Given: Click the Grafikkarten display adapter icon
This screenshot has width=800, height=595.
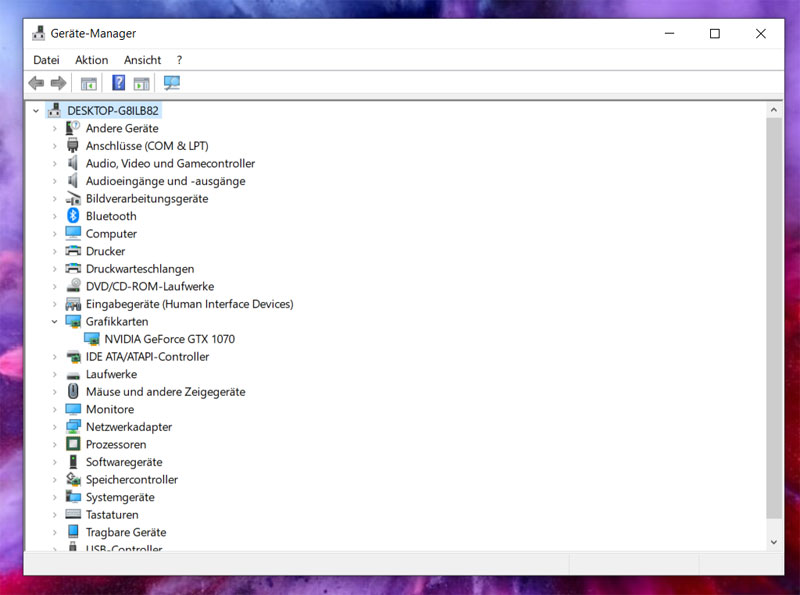Looking at the screenshot, I should coord(73,321).
